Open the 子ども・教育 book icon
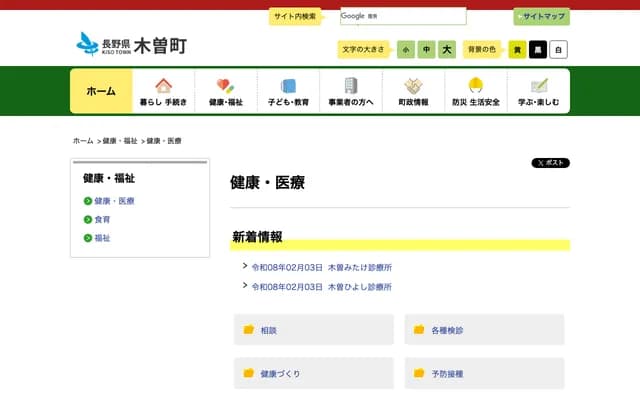 point(288,86)
